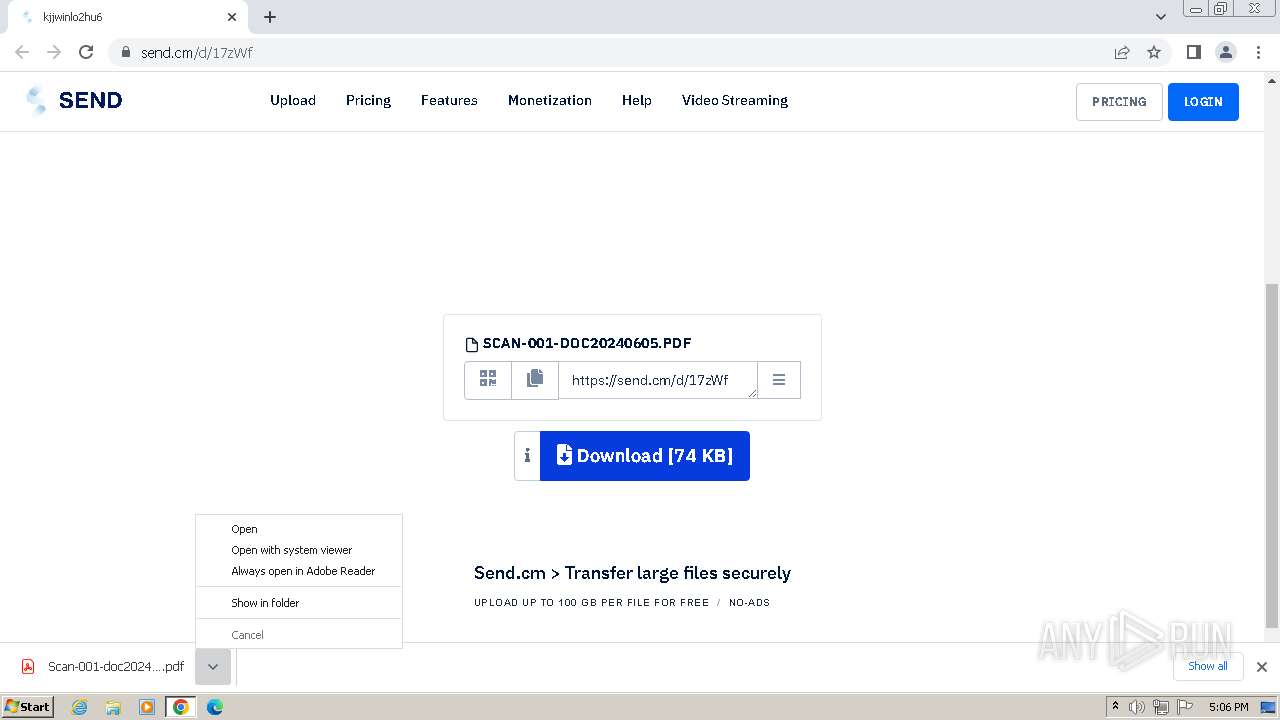The width and height of the screenshot is (1280, 720).
Task: Toggle the browser side panel
Action: [x=1193, y=52]
